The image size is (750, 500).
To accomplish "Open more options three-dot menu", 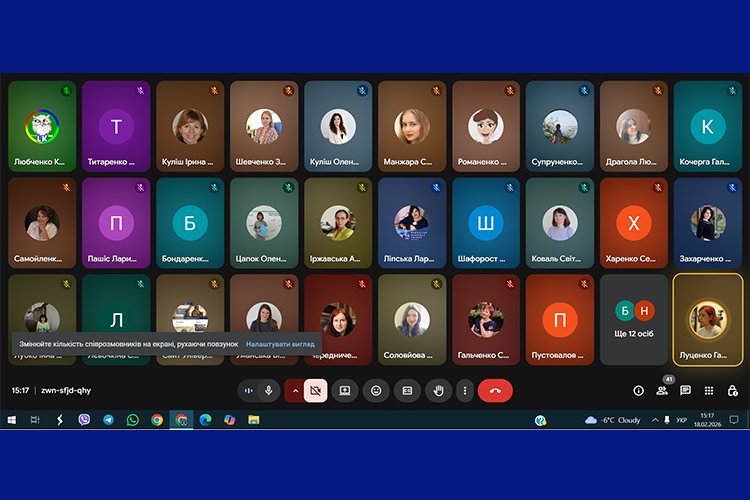I will coord(463,390).
